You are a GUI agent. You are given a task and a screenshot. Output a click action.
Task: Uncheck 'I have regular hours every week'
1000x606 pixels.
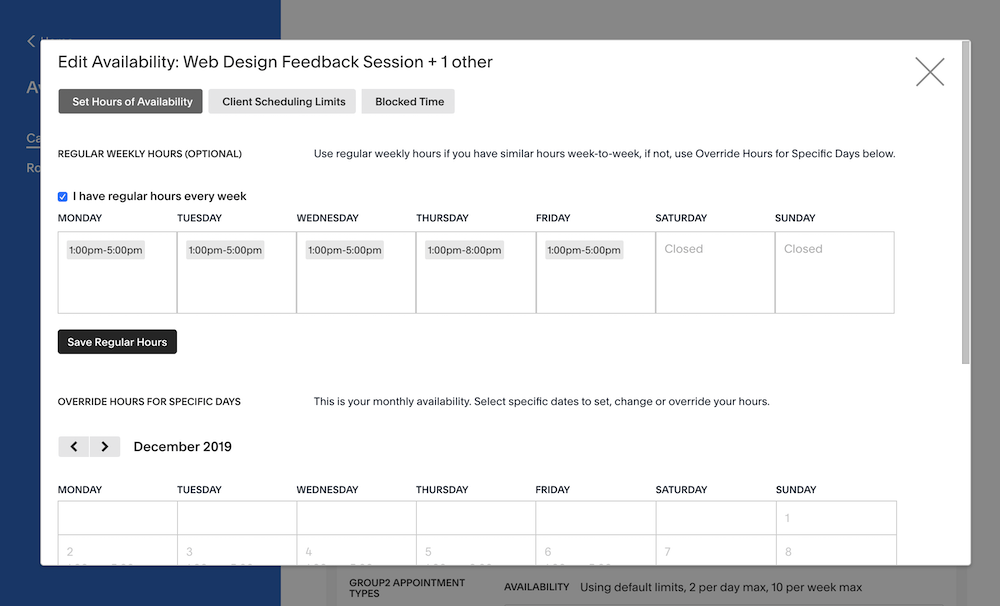pyautogui.click(x=62, y=196)
